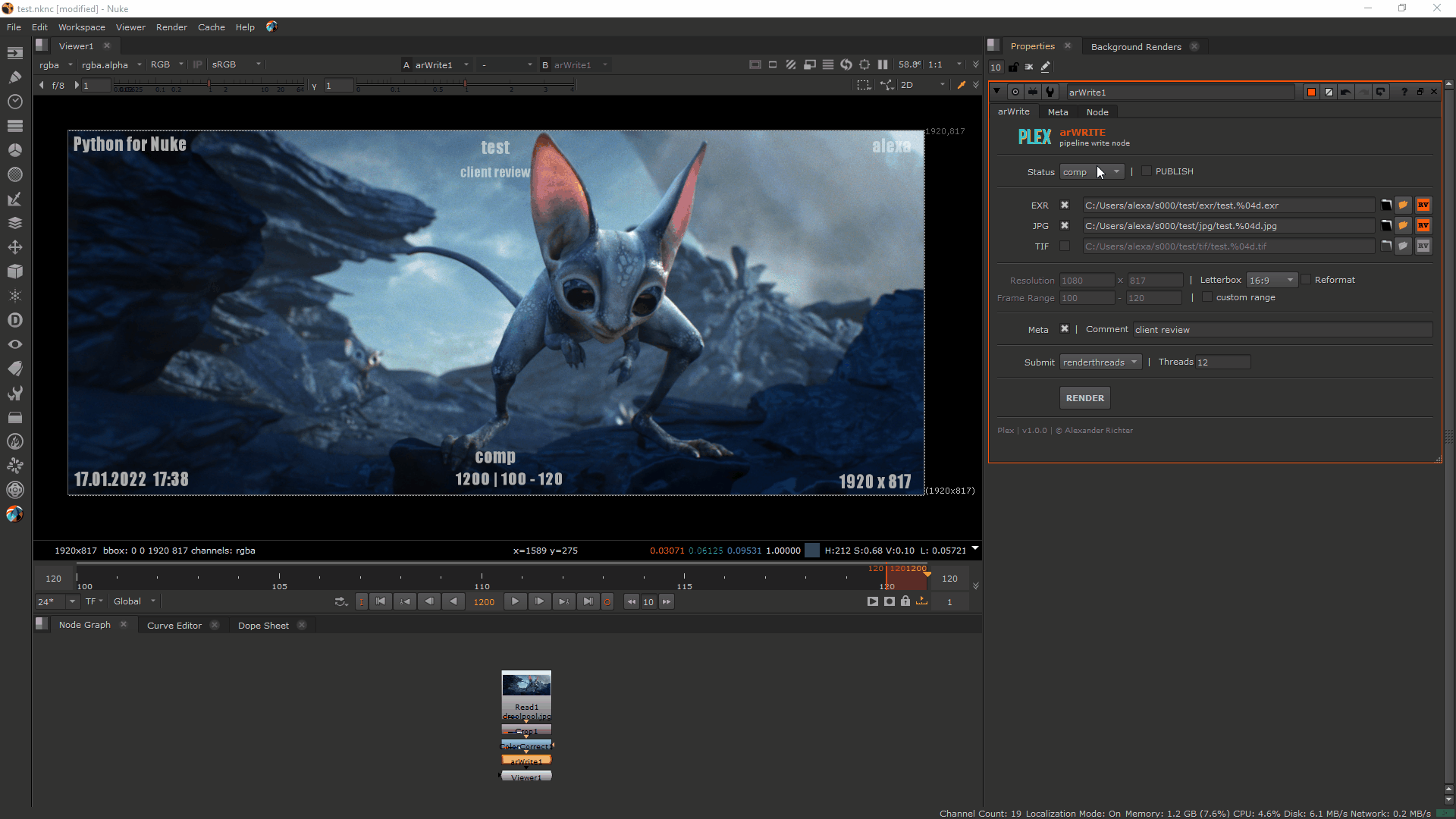Select the color sampler eyedropper in the viewer toolbar

962,85
